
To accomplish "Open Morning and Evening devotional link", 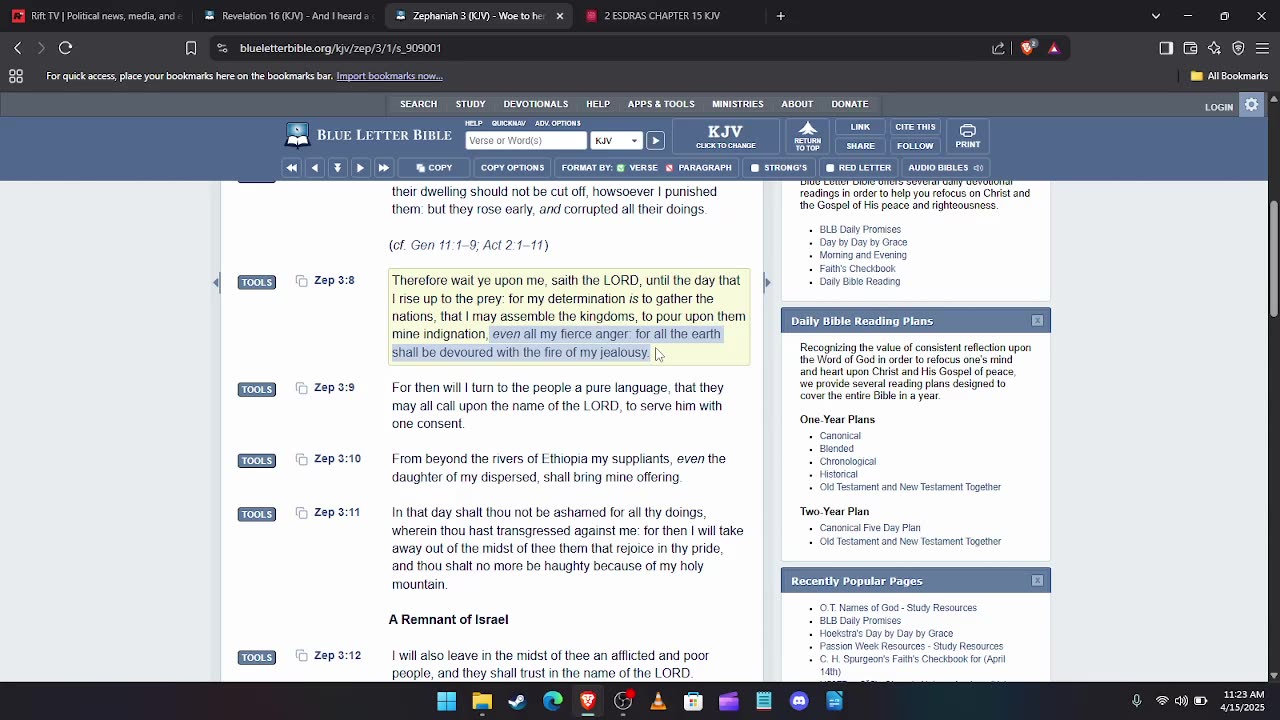I will coord(863,255).
